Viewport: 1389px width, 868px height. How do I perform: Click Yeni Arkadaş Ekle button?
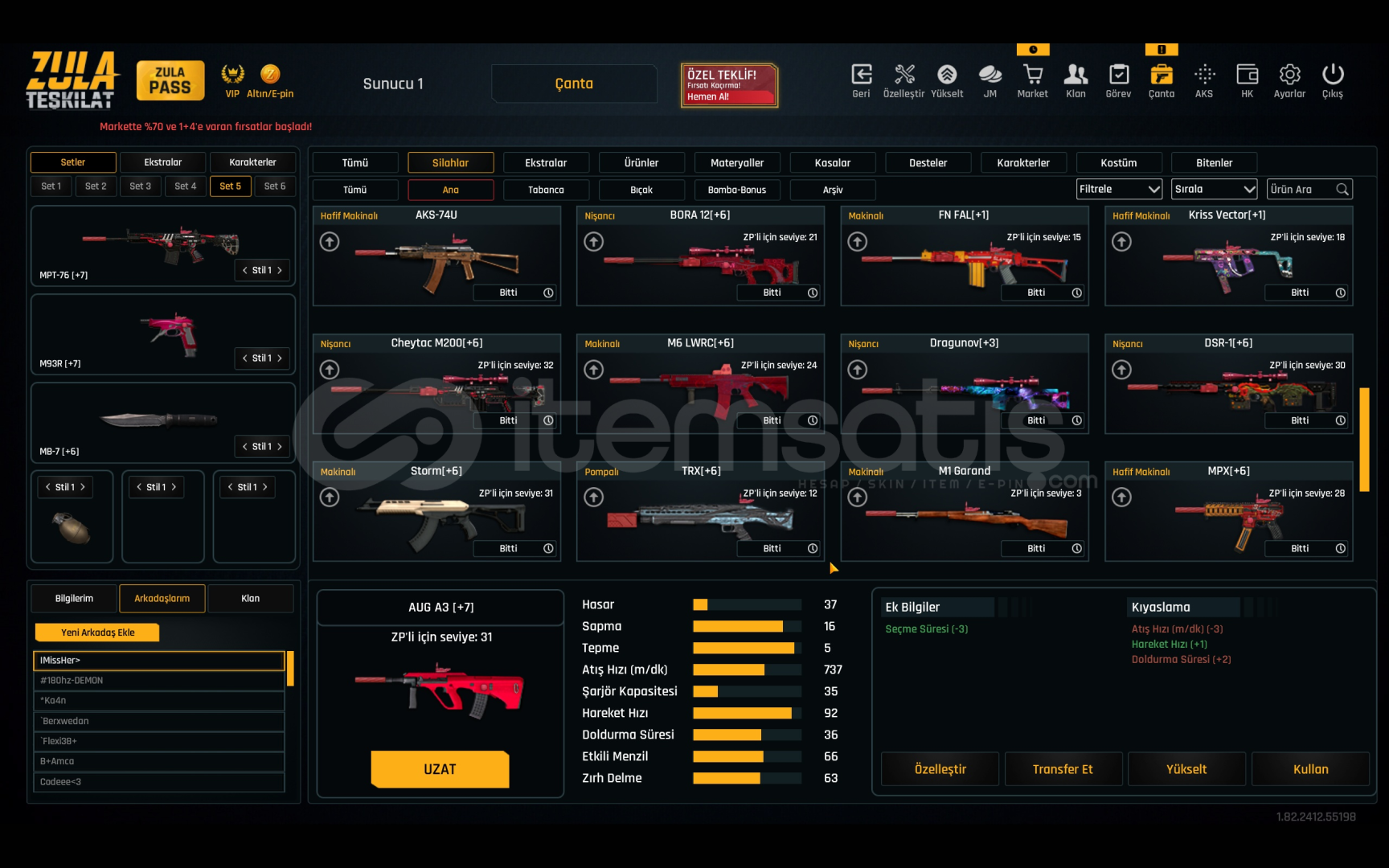pos(97,633)
